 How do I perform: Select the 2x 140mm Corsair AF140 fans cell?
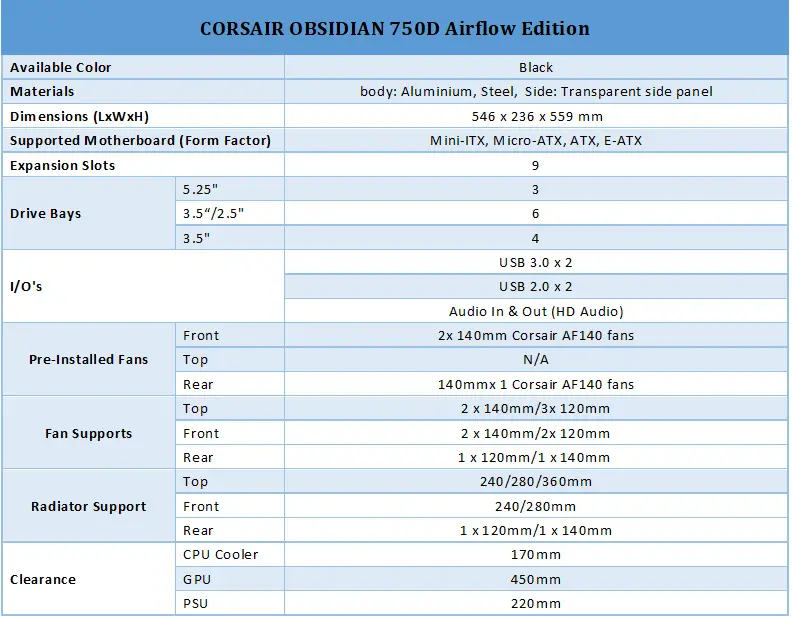pos(535,335)
